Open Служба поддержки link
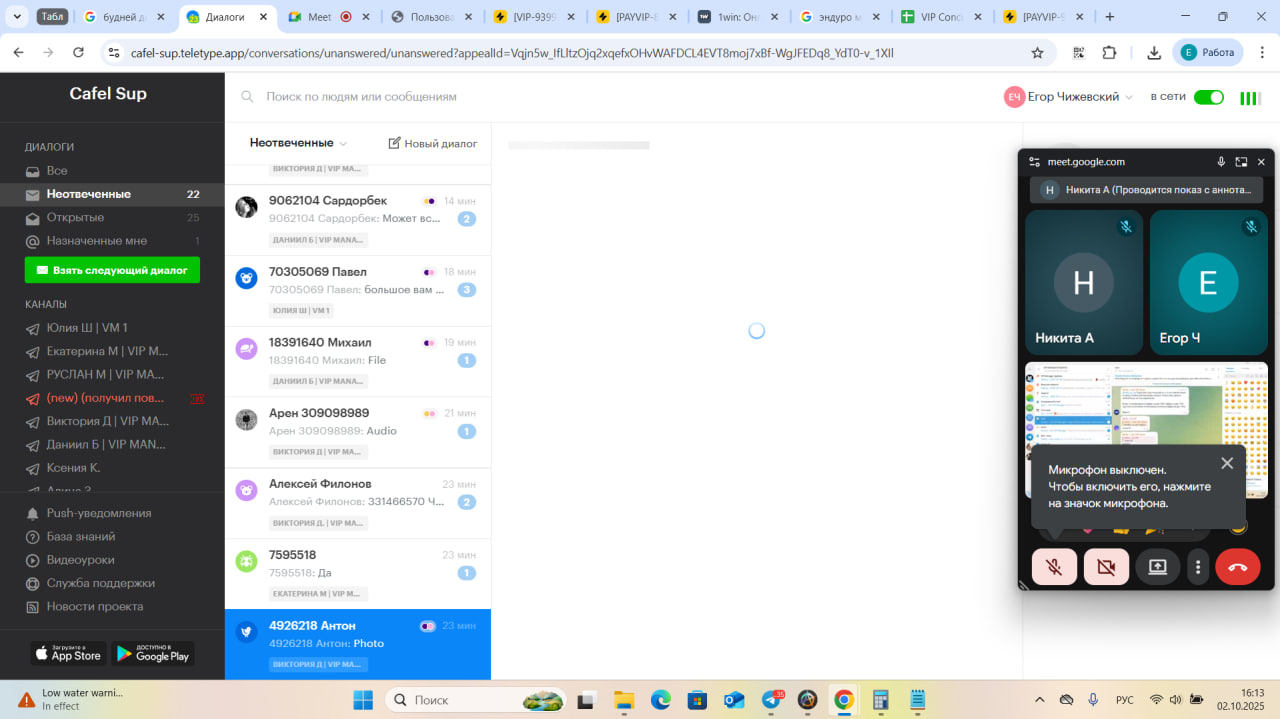 pyautogui.click(x=100, y=583)
